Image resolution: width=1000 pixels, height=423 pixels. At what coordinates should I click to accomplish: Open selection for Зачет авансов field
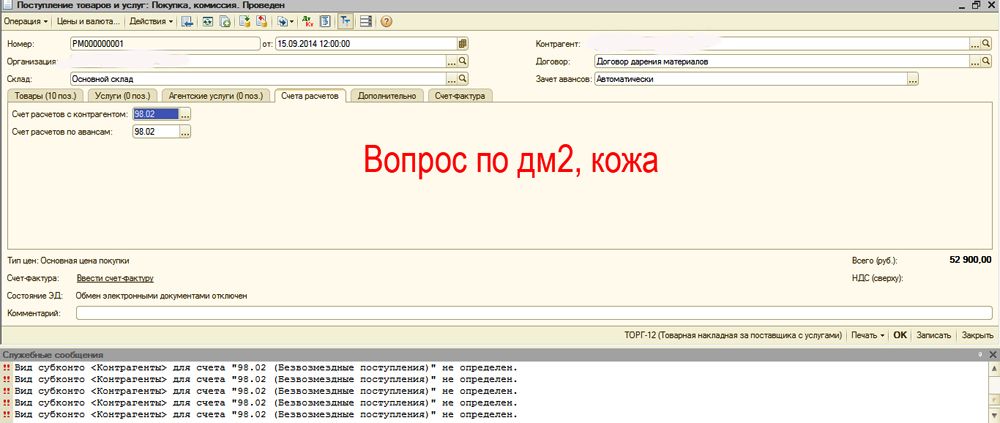(912, 78)
